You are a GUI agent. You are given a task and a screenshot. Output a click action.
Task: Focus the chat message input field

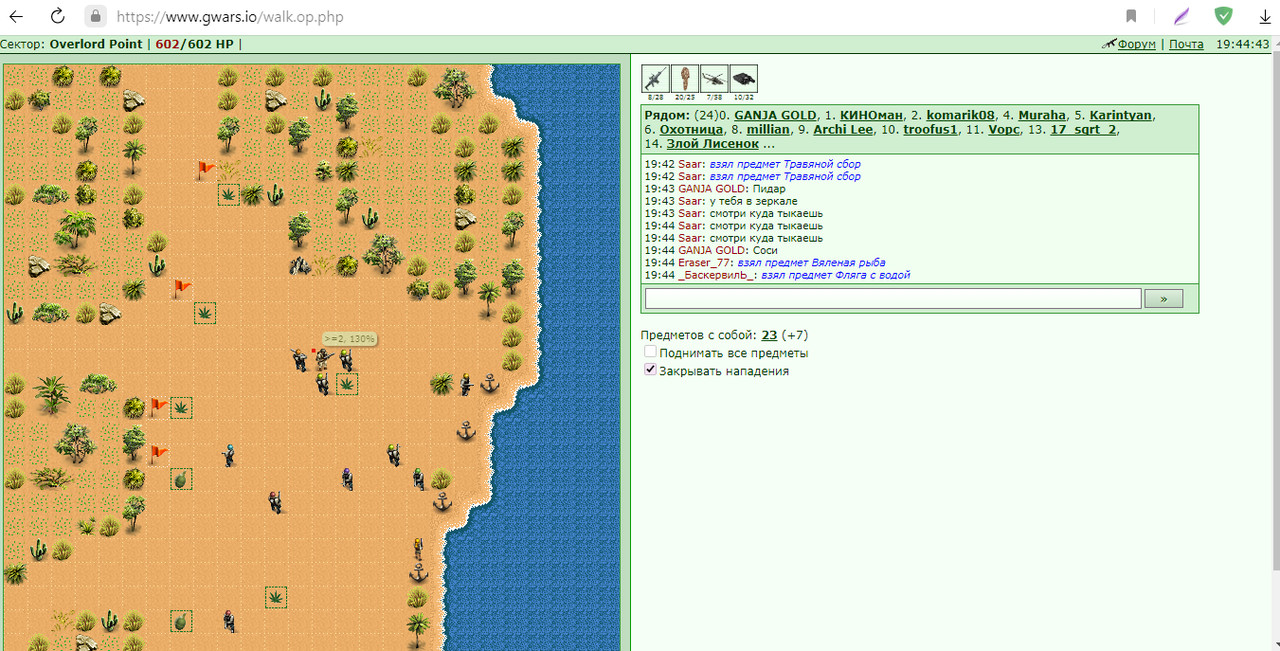pyautogui.click(x=893, y=298)
